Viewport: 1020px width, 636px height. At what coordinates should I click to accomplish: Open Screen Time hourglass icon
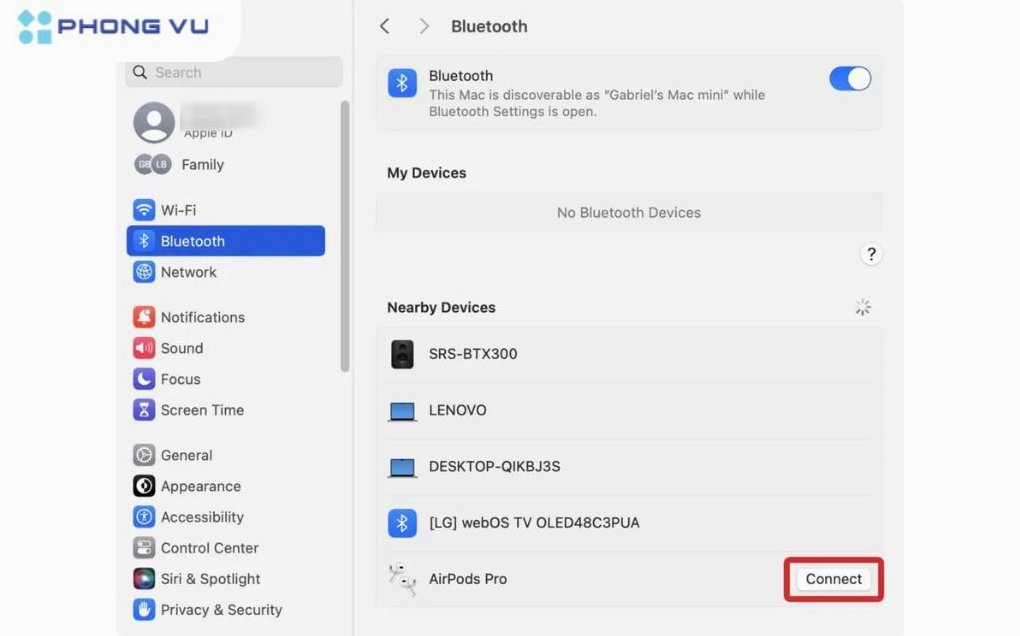[x=145, y=409]
